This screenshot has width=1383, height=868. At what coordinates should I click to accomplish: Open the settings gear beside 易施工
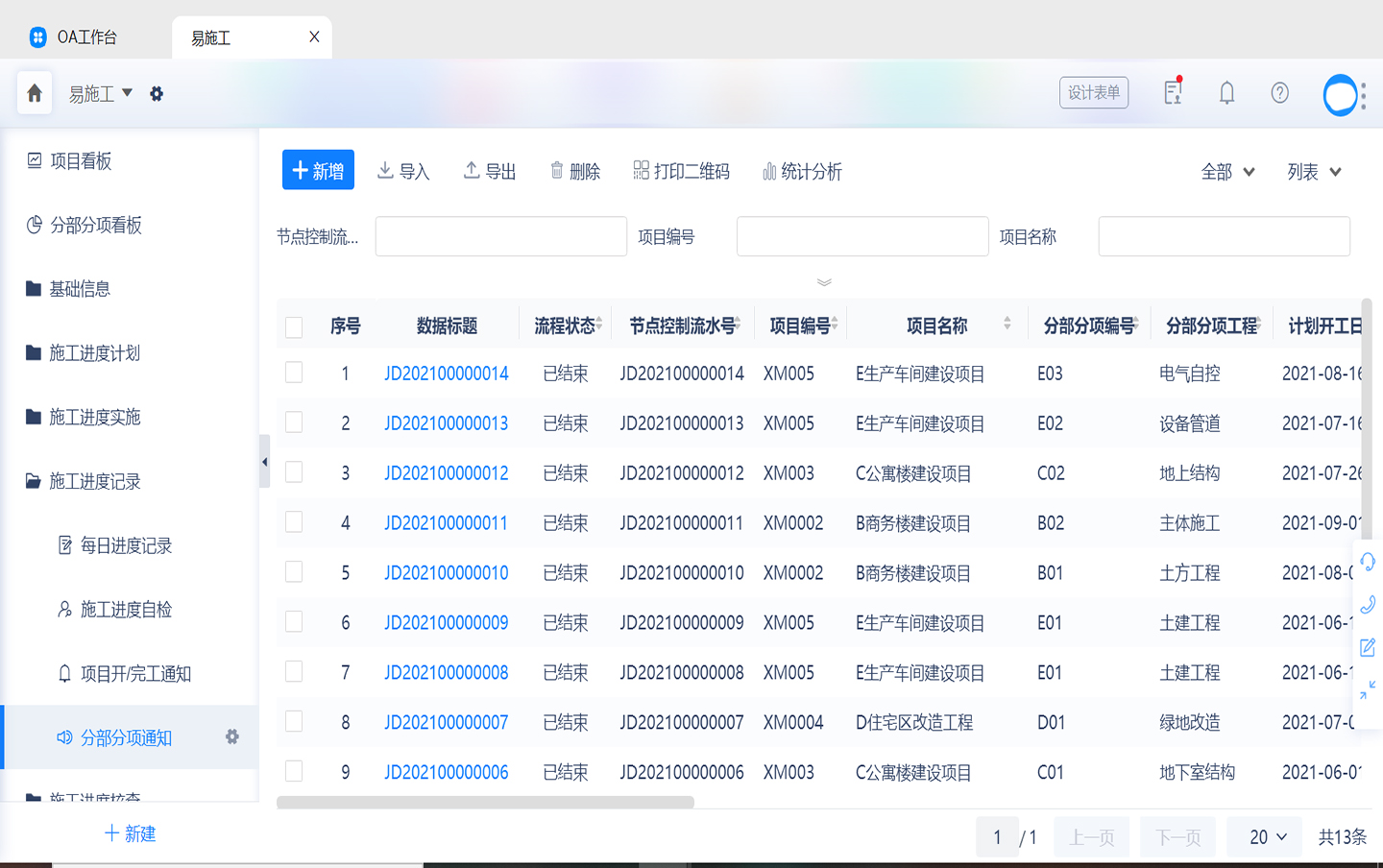coord(157,94)
